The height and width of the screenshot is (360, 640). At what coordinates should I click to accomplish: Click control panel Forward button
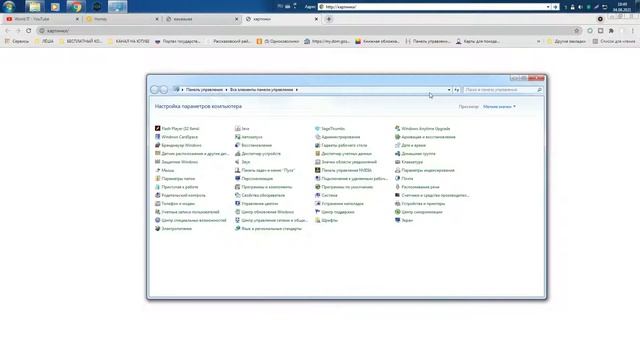tap(164, 90)
